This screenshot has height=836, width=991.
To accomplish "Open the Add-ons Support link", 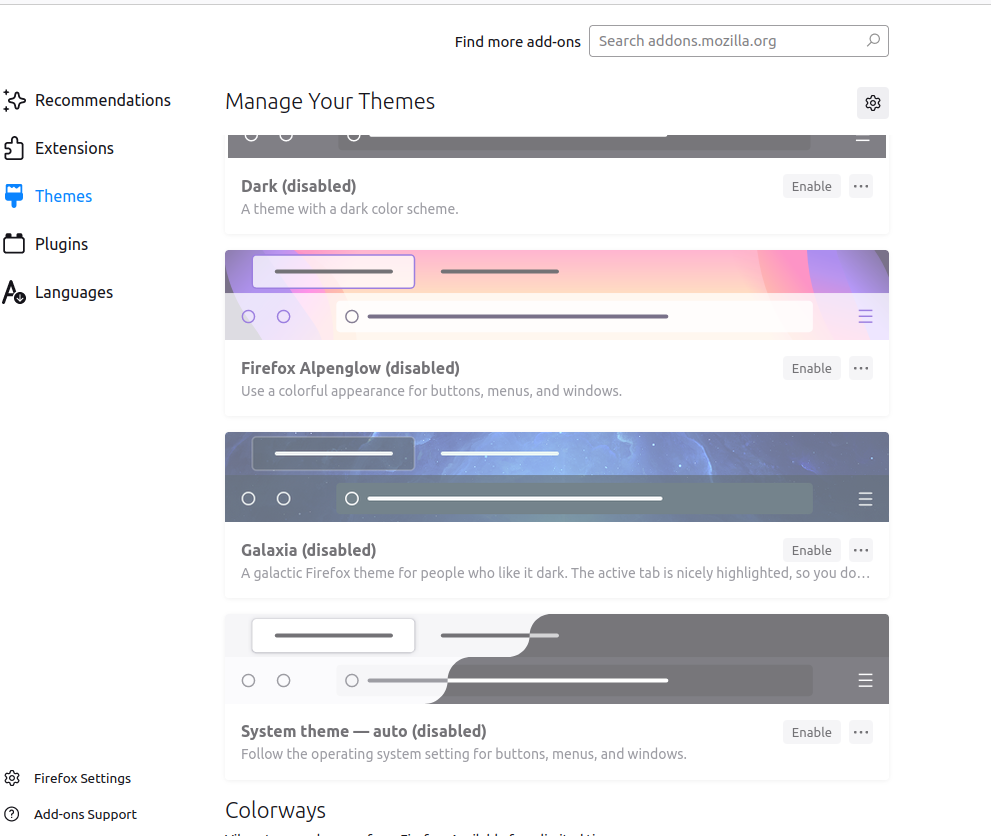I will (x=70, y=814).
